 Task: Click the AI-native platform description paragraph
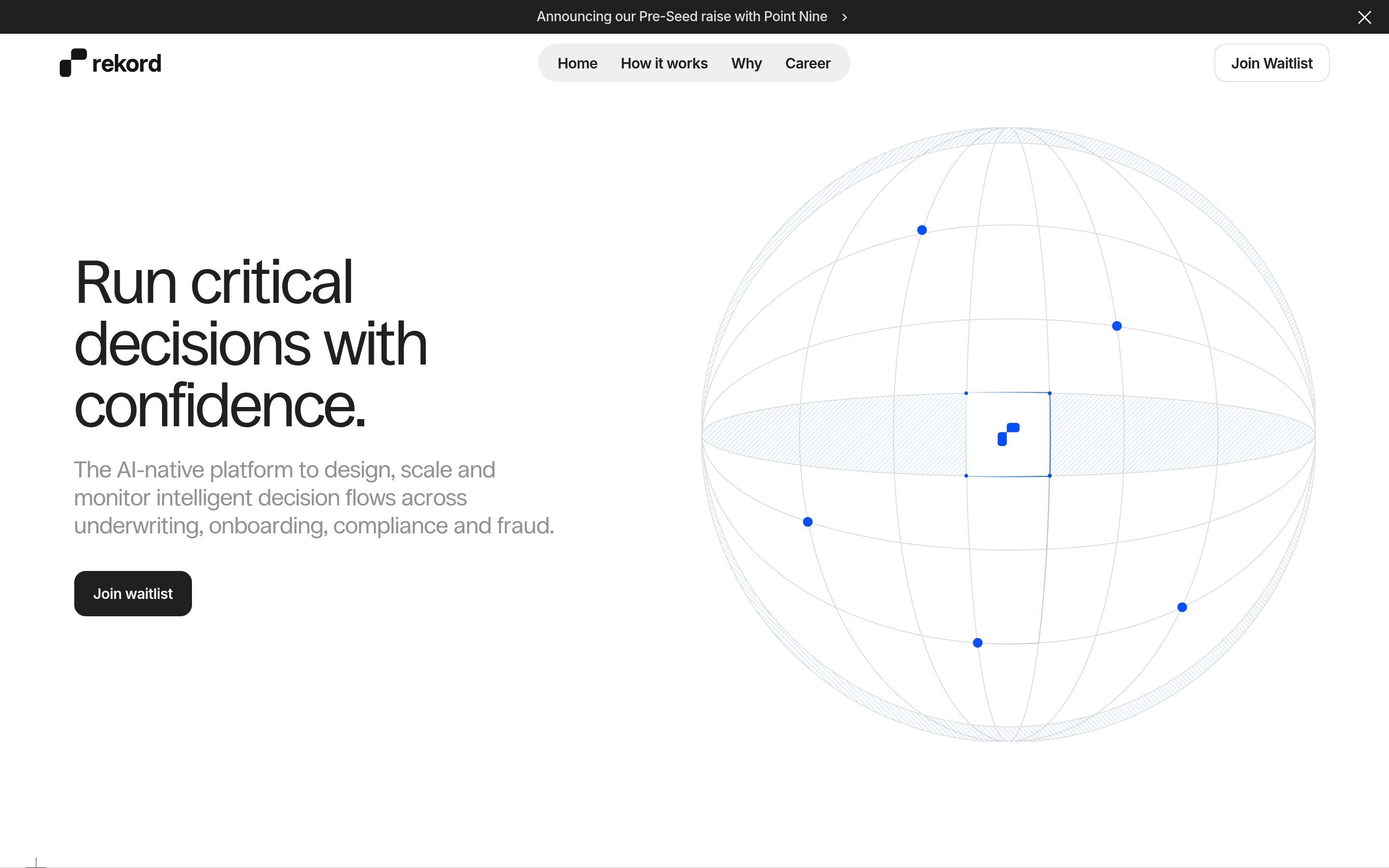click(313, 497)
